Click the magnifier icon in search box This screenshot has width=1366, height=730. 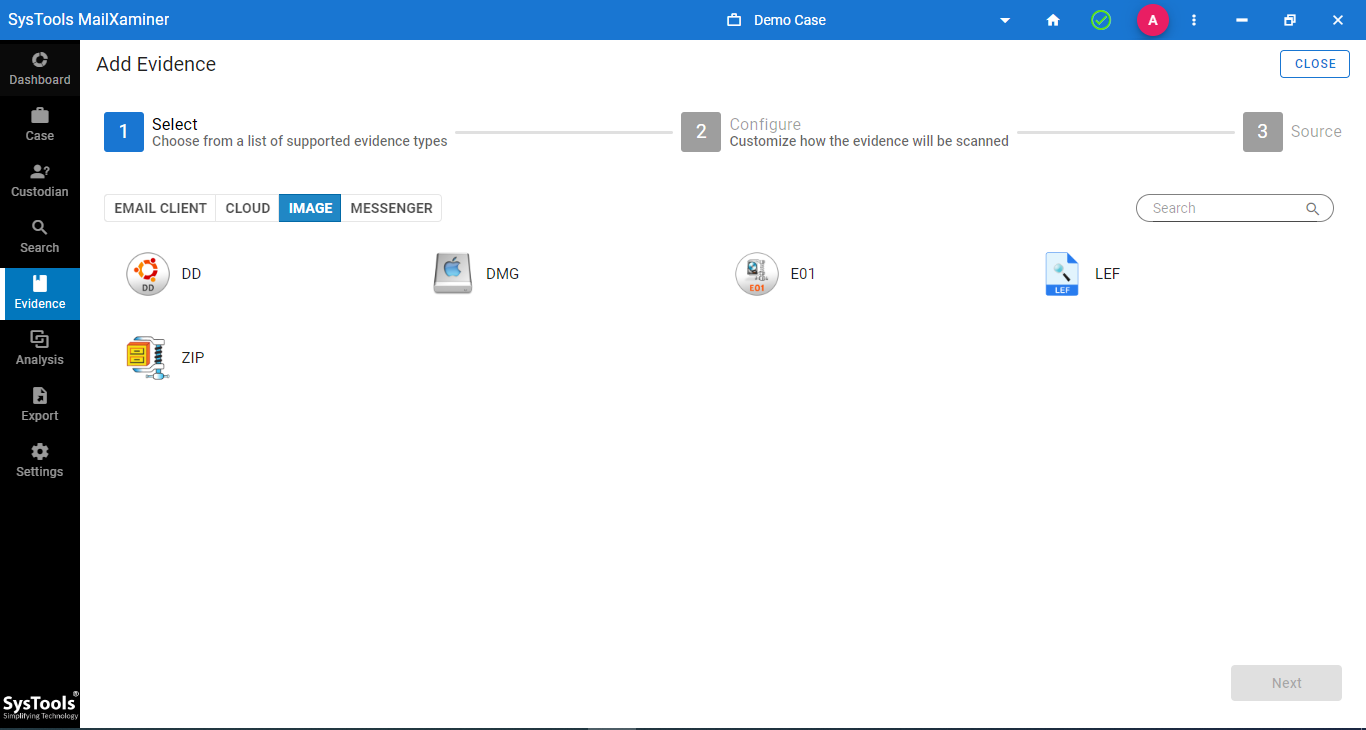coord(1312,209)
